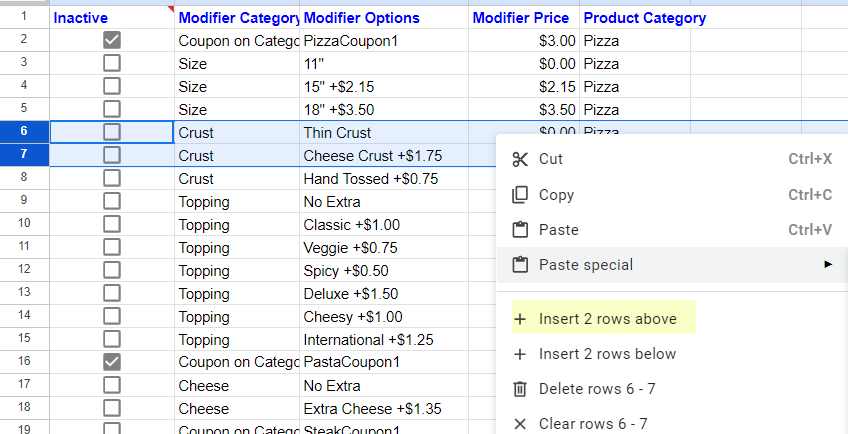
Task: Click Product Category header cell
Action: click(x=644, y=18)
